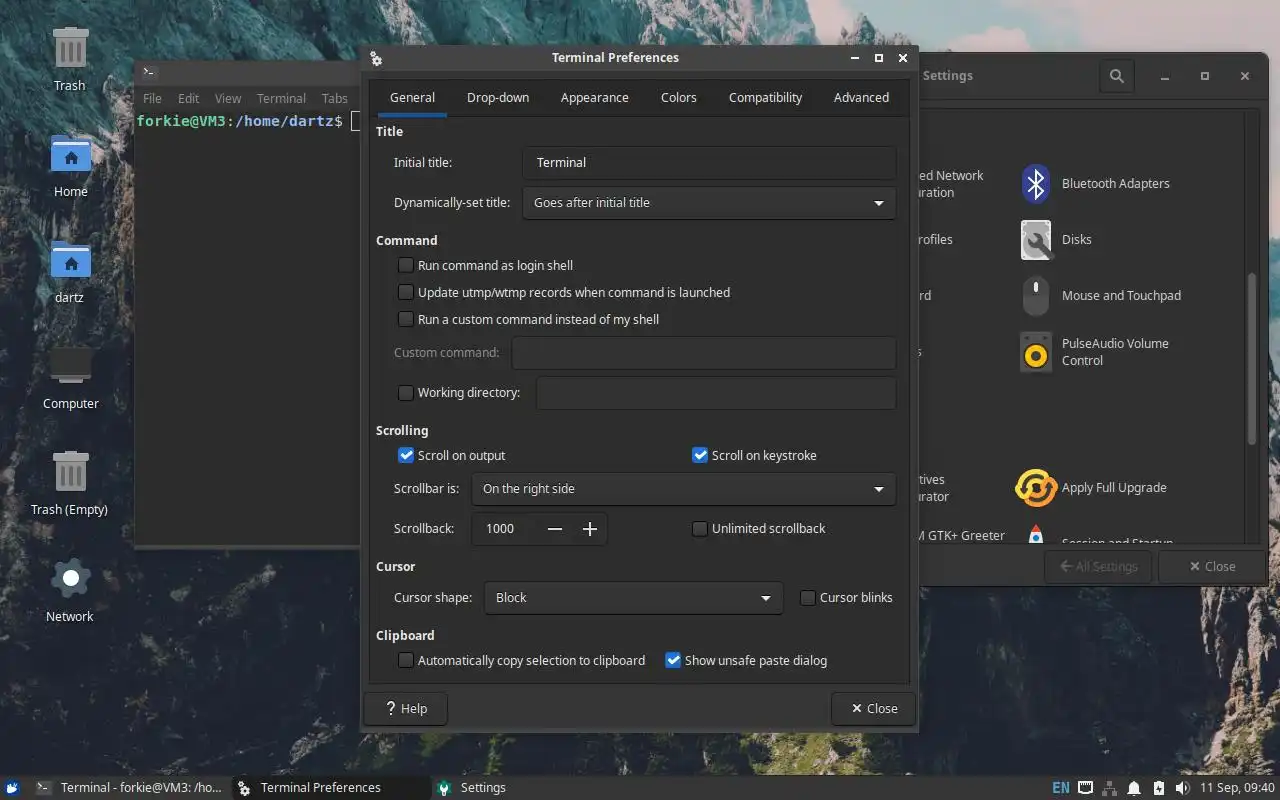Click the Settings window vertical scrollbar

(x=1252, y=360)
